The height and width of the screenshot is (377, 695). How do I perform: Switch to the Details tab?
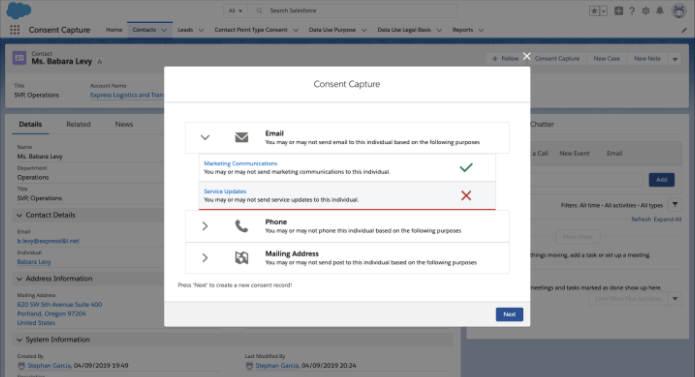[30, 124]
